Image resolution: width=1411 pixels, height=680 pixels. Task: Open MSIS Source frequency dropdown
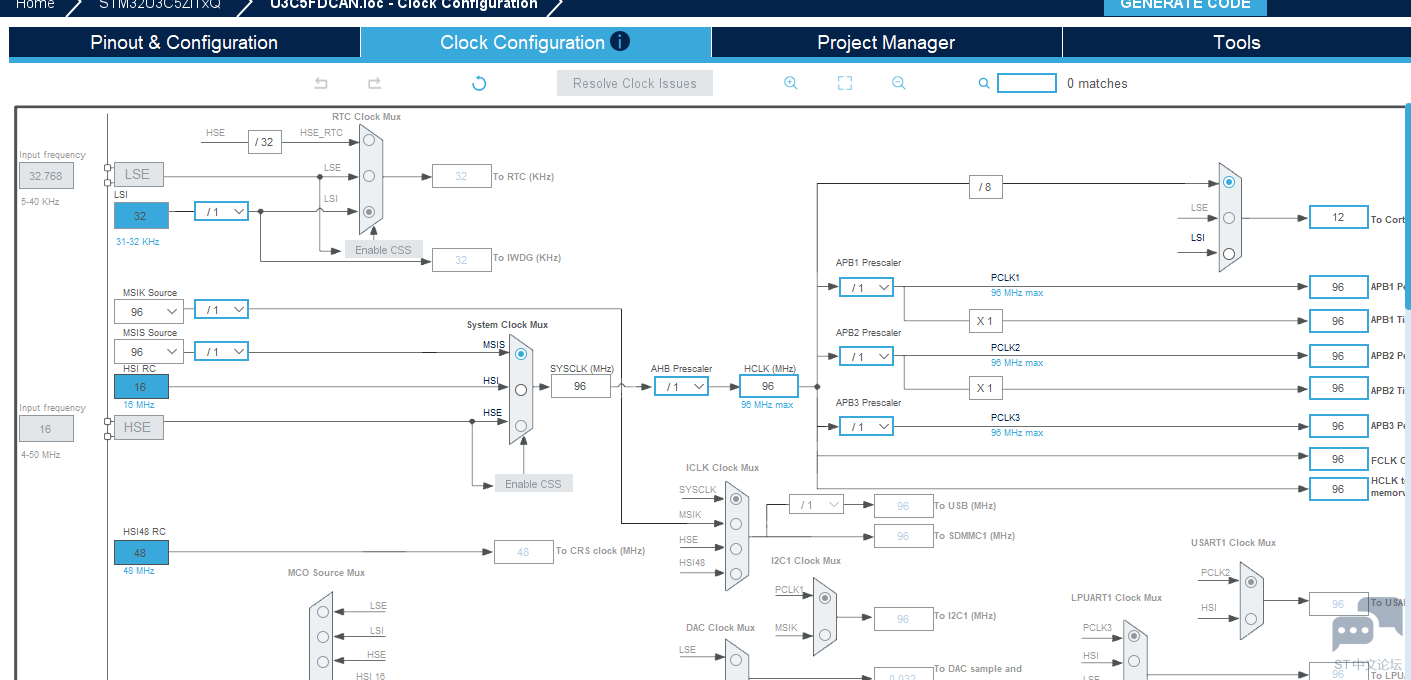click(x=149, y=352)
